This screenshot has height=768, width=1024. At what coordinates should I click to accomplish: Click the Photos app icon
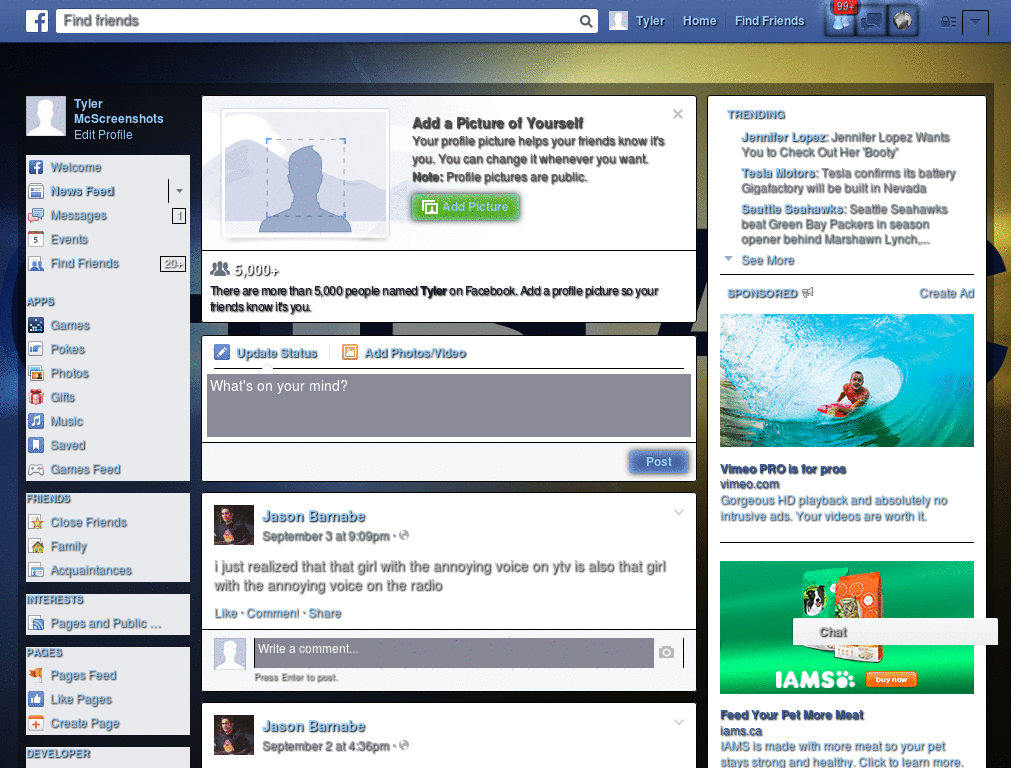(x=36, y=374)
